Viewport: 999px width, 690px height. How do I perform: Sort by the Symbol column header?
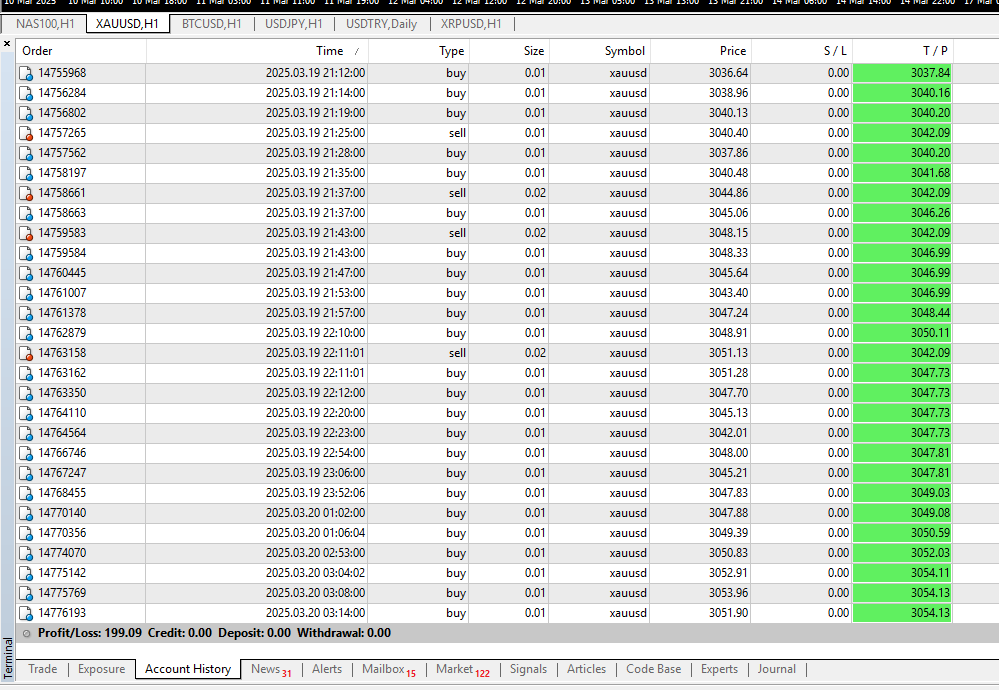(600, 51)
